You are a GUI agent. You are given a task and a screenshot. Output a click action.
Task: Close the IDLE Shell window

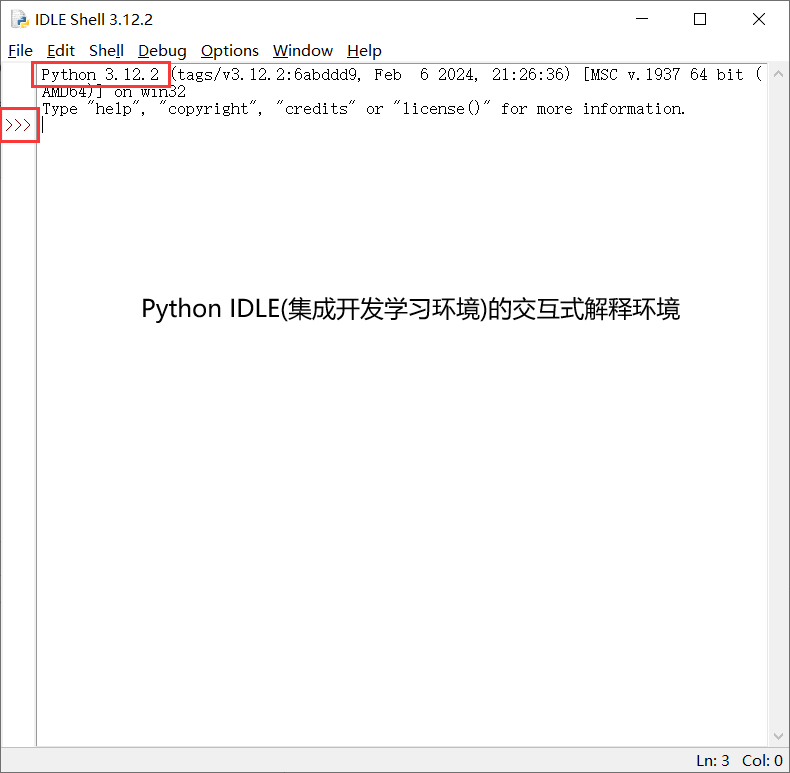tap(757, 19)
